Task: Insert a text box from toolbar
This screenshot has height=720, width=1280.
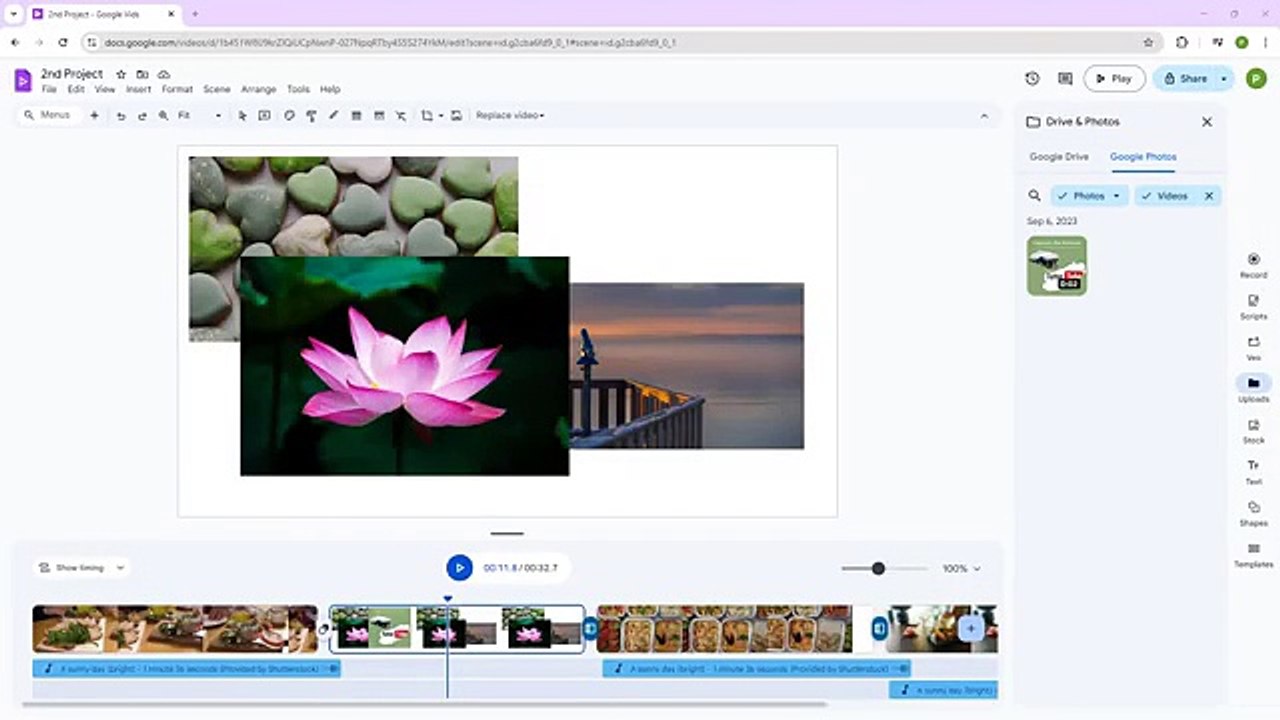Action: [264, 116]
